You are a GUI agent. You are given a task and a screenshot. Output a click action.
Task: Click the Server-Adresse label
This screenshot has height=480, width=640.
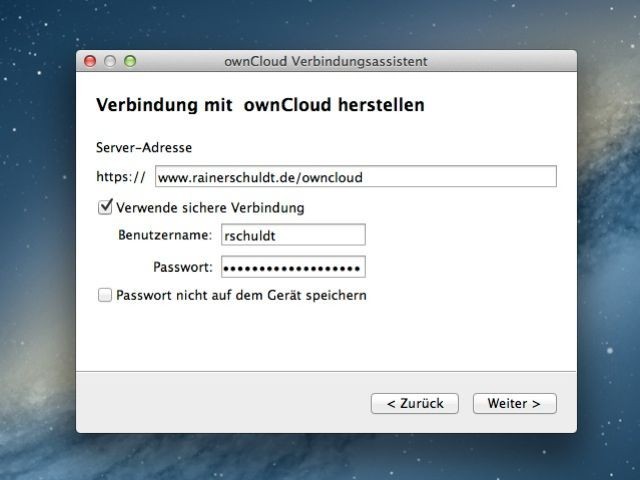(x=144, y=147)
